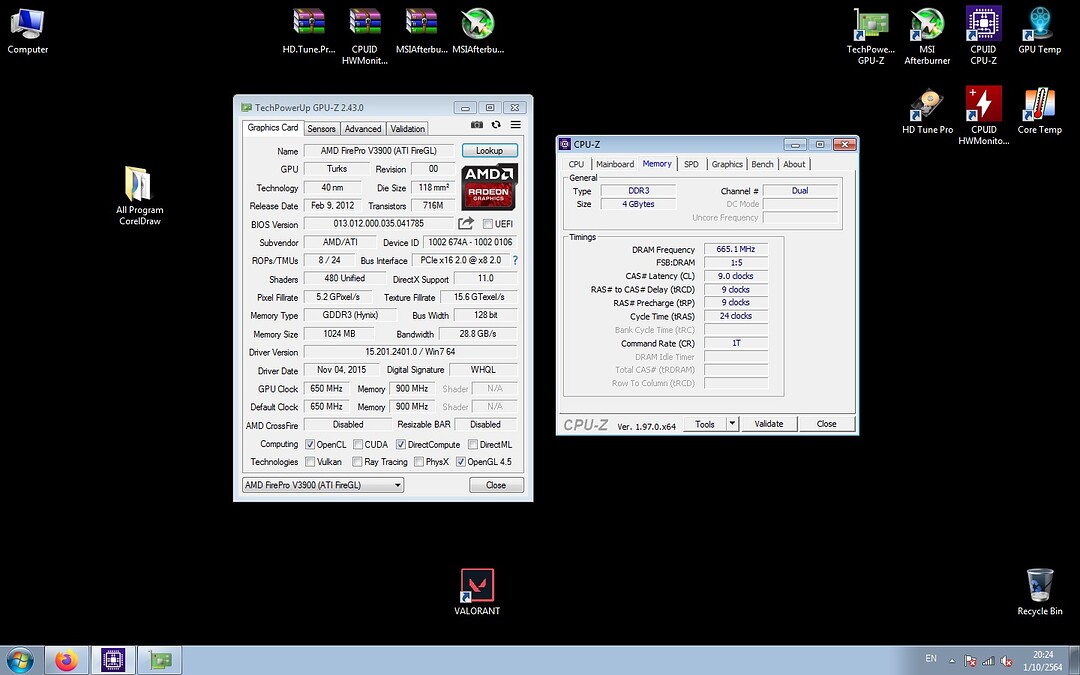Click the Lookup button in GPU-Z
The width and height of the screenshot is (1080, 675).
point(489,149)
